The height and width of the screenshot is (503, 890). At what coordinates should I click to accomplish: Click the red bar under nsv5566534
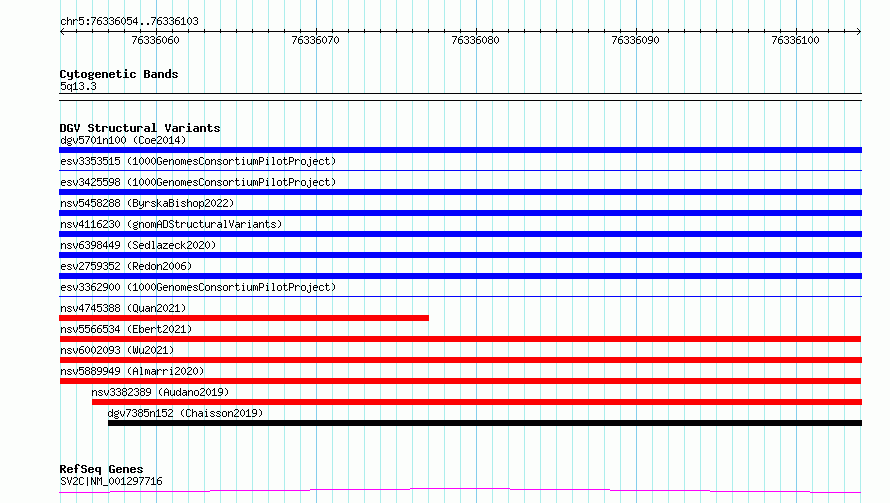tap(460, 339)
